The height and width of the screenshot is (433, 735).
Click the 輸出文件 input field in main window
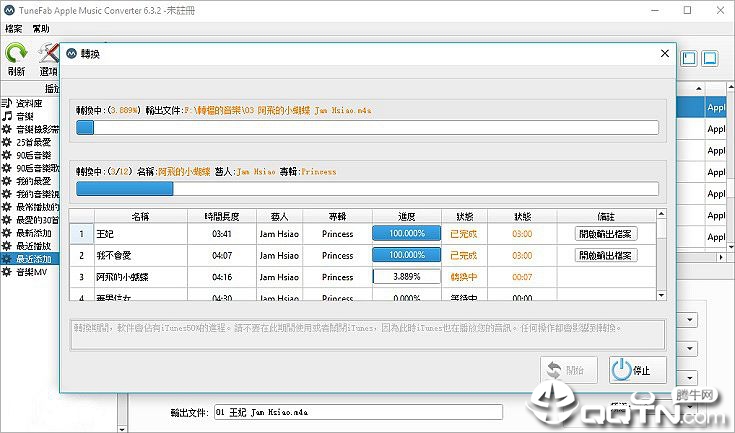click(x=358, y=412)
